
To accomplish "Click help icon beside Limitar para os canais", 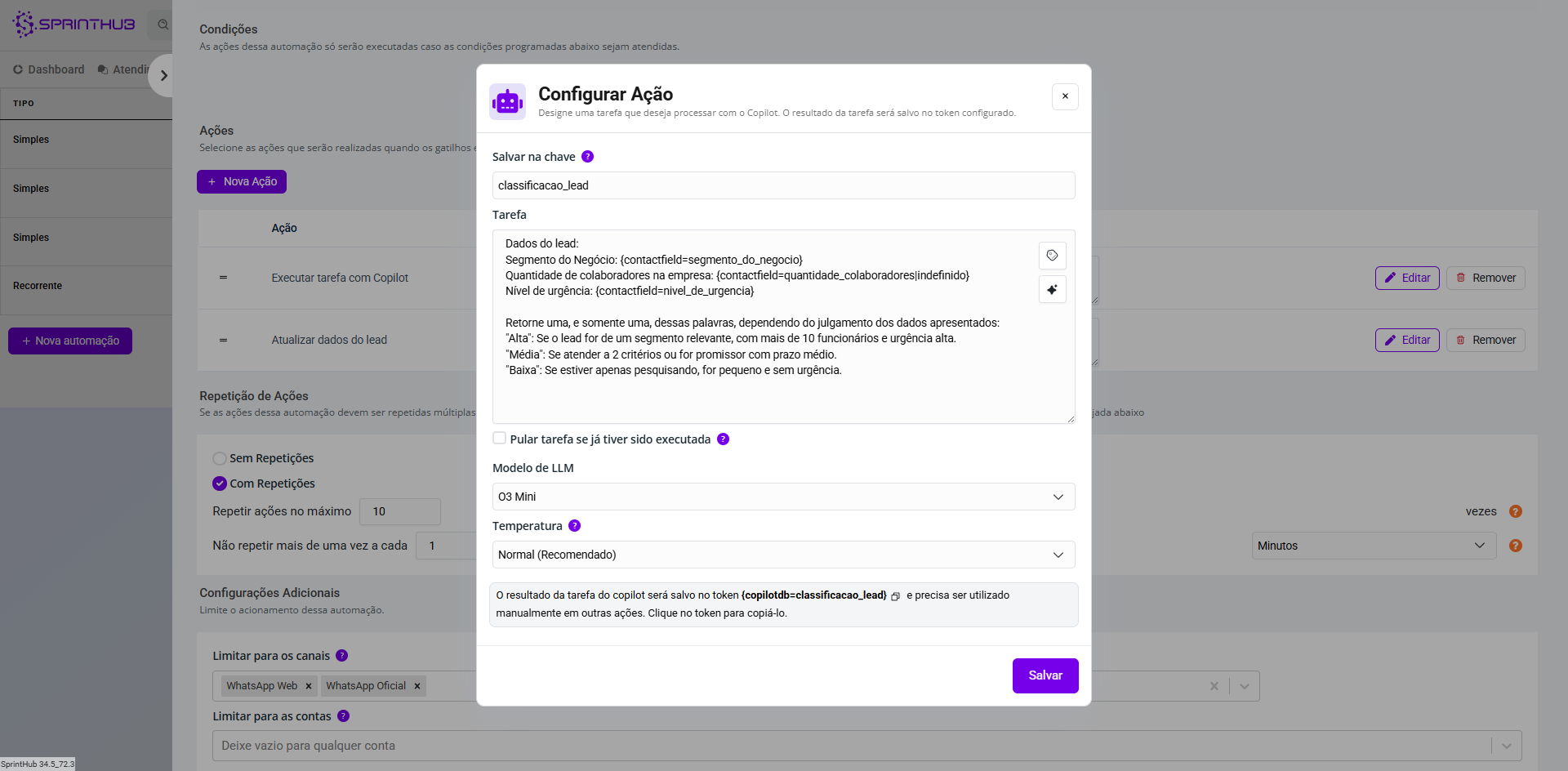I will point(342,656).
